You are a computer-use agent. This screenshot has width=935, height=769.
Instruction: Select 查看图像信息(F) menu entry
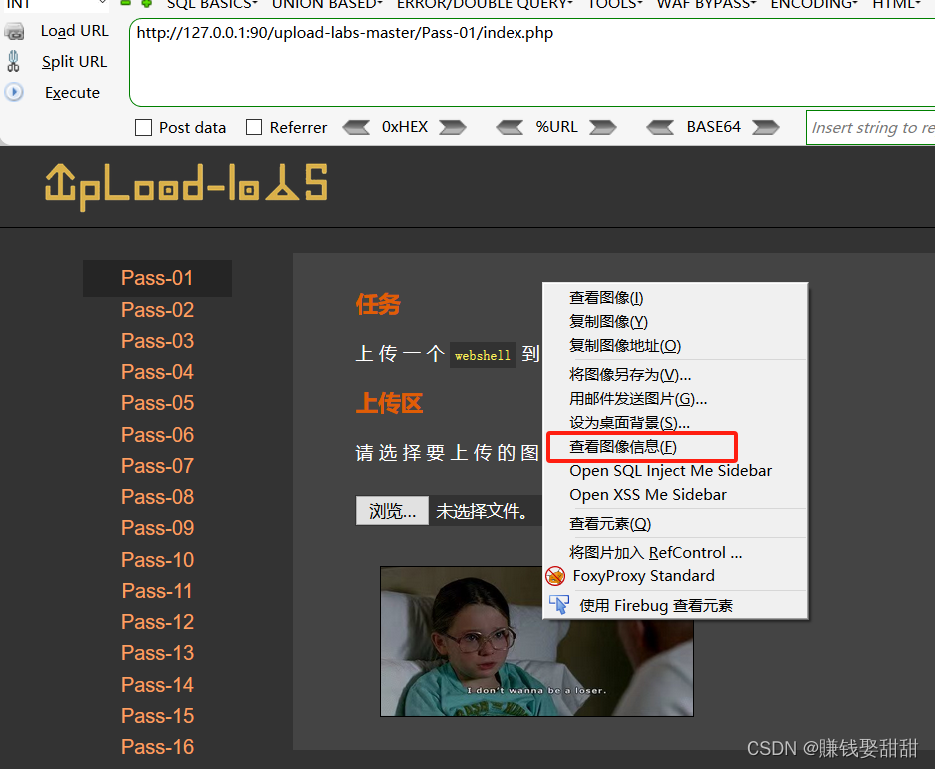point(675,446)
